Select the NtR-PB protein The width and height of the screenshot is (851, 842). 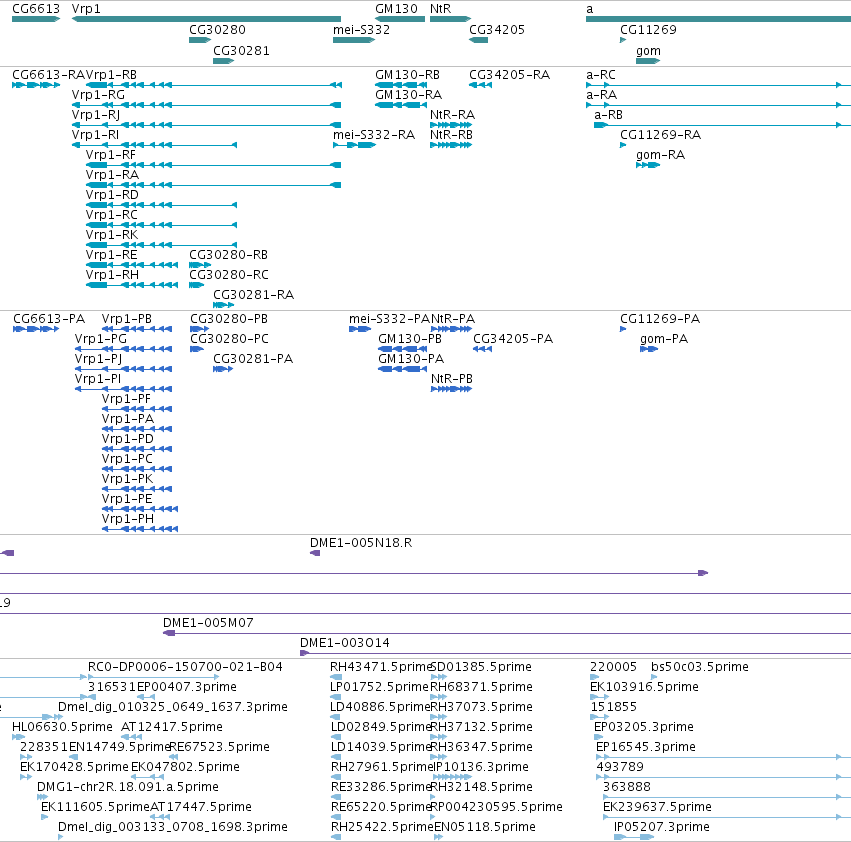click(x=451, y=389)
